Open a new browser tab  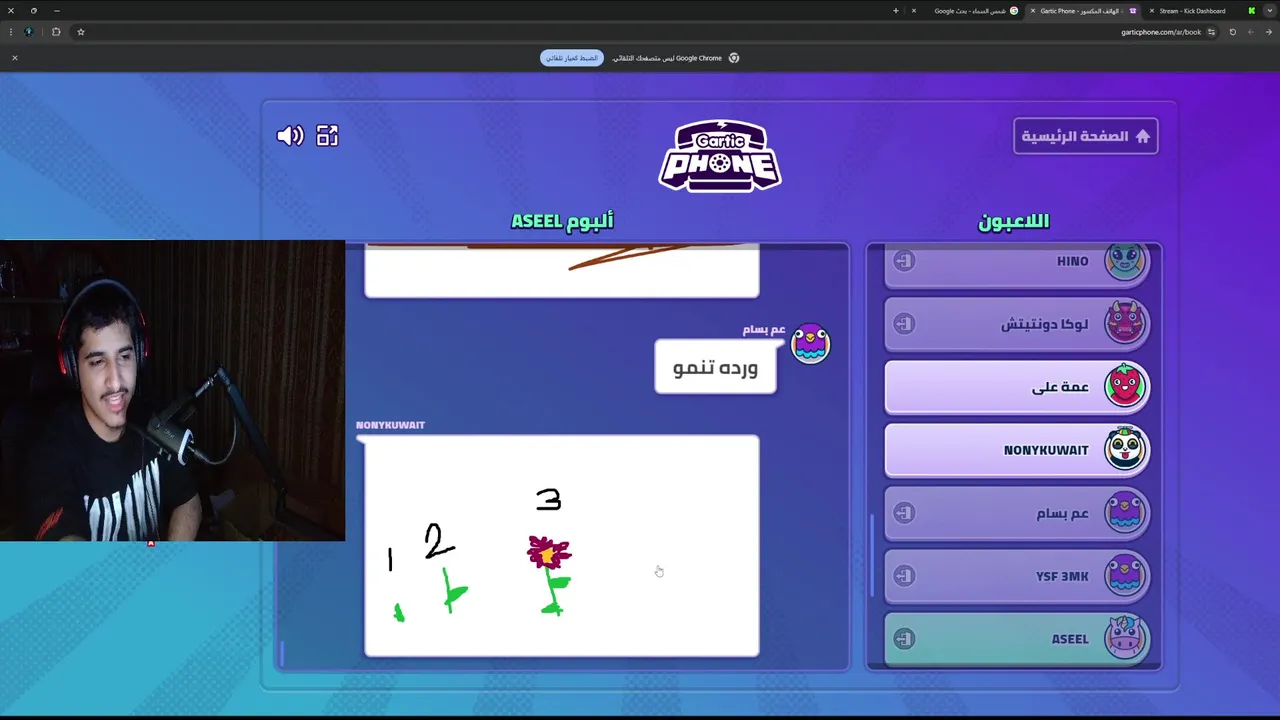(x=896, y=11)
